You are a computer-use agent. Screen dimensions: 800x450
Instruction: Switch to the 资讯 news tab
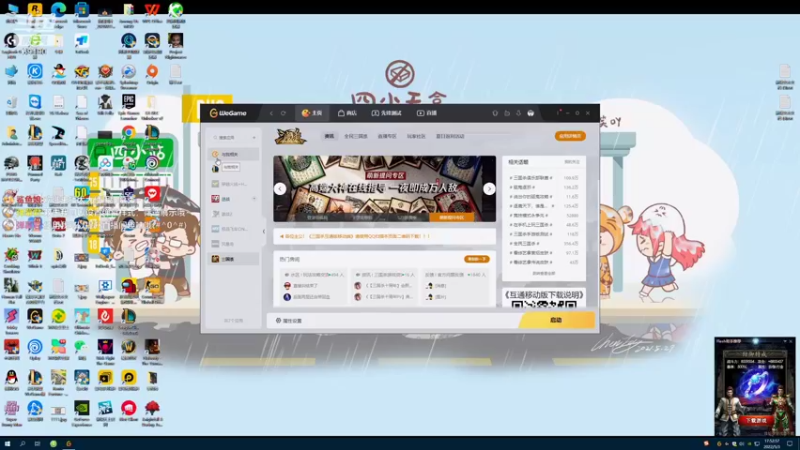coord(329,136)
